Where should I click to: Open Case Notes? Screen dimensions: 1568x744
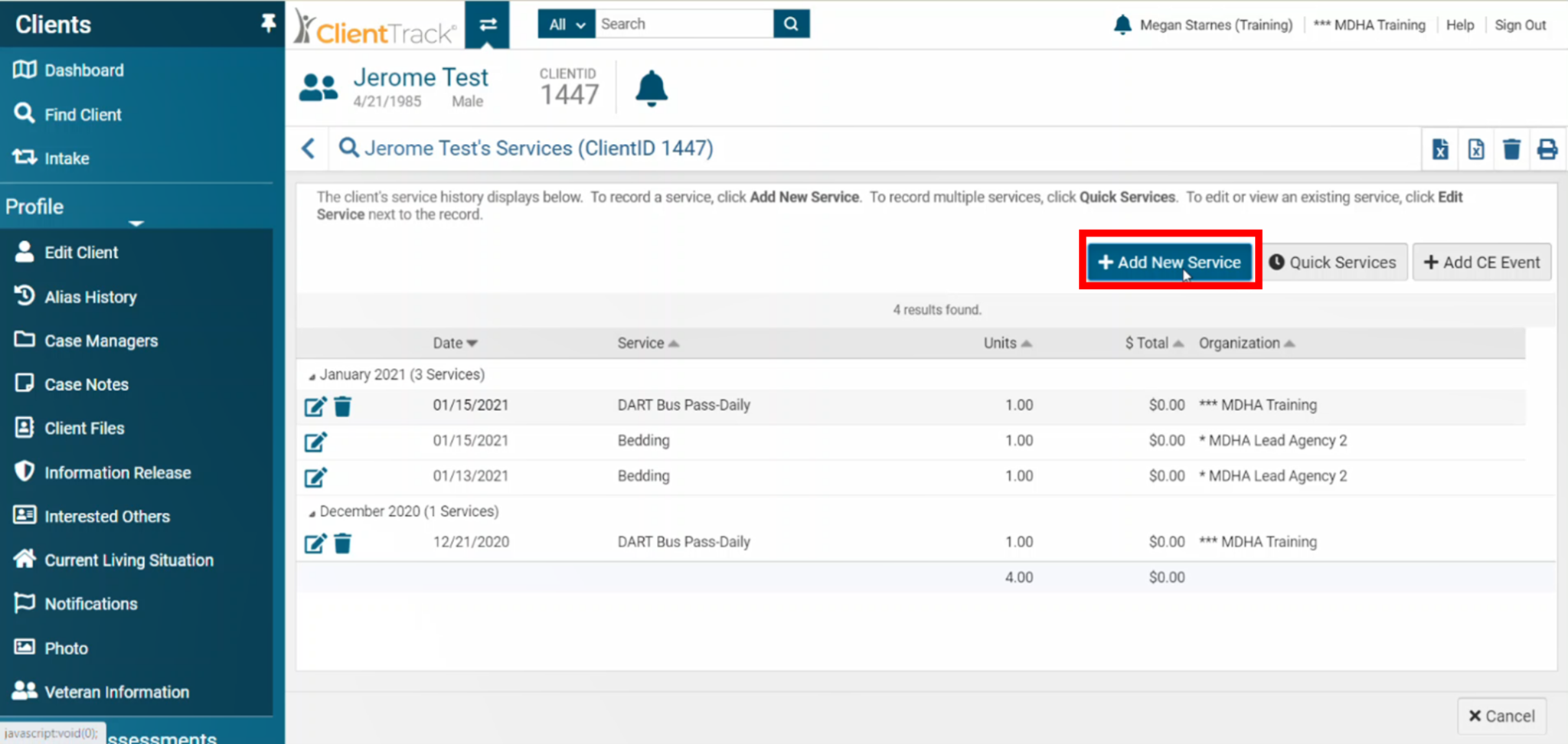pyautogui.click(x=87, y=384)
